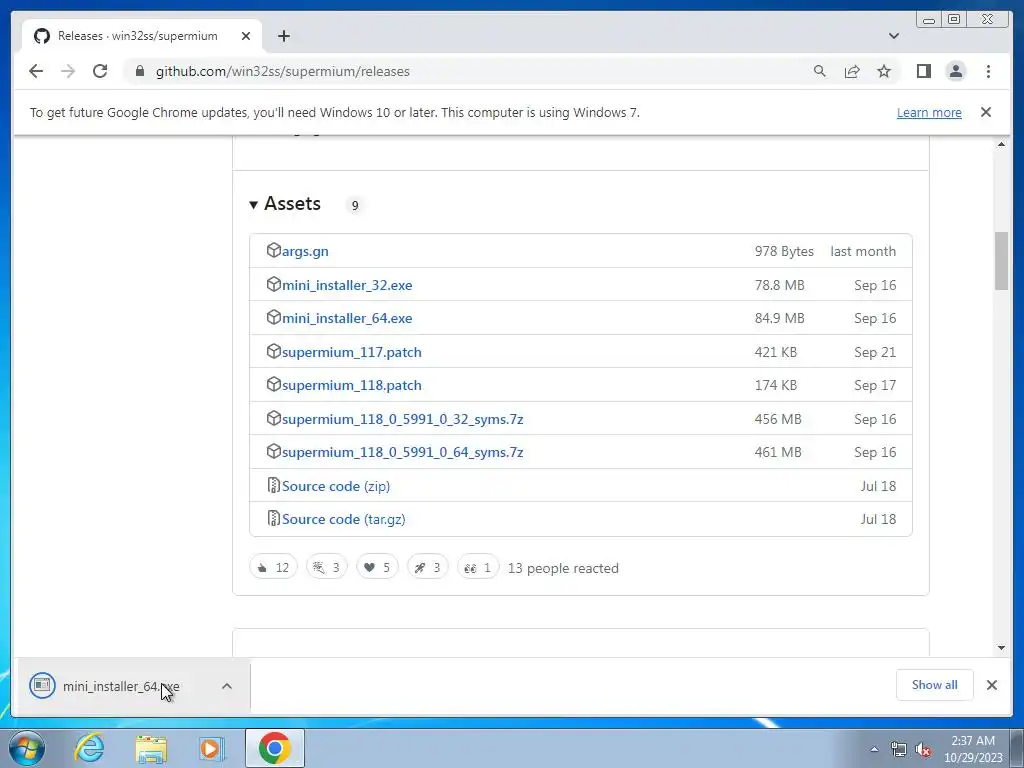
Task: Close the downloads bar
Action: point(992,685)
